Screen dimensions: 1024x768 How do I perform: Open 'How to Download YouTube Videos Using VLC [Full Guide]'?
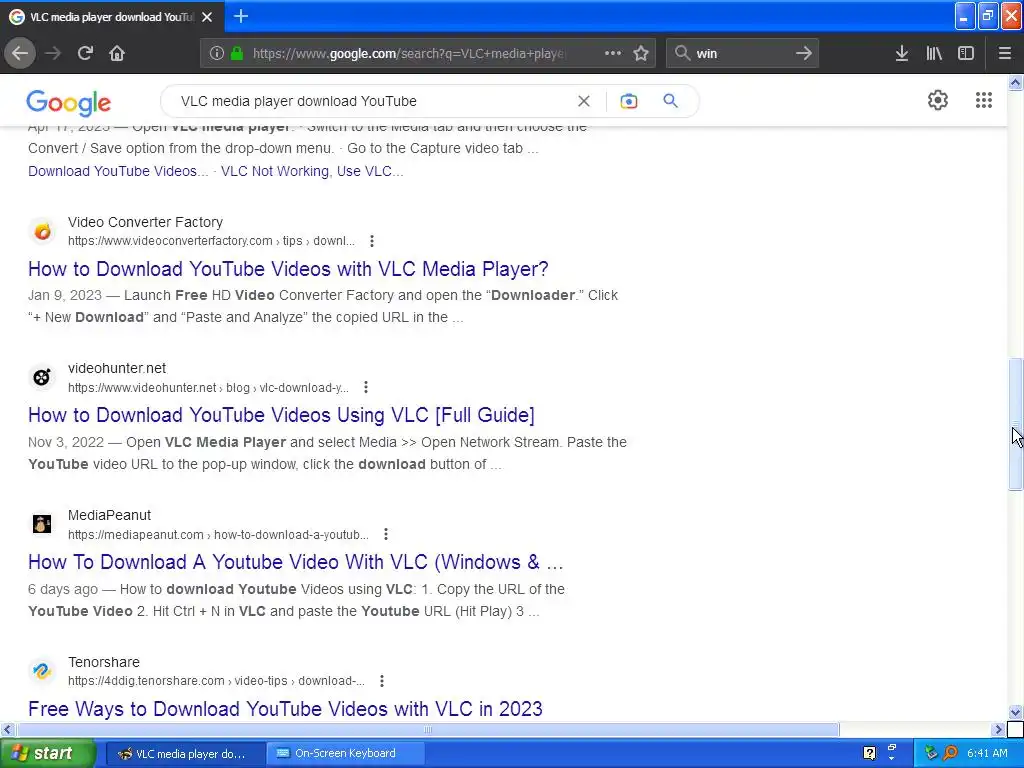(x=281, y=415)
